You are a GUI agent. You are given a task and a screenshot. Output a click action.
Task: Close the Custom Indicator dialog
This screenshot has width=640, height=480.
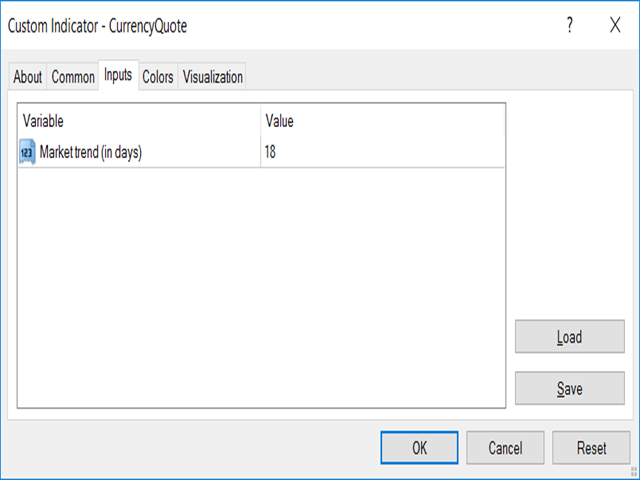click(x=615, y=27)
